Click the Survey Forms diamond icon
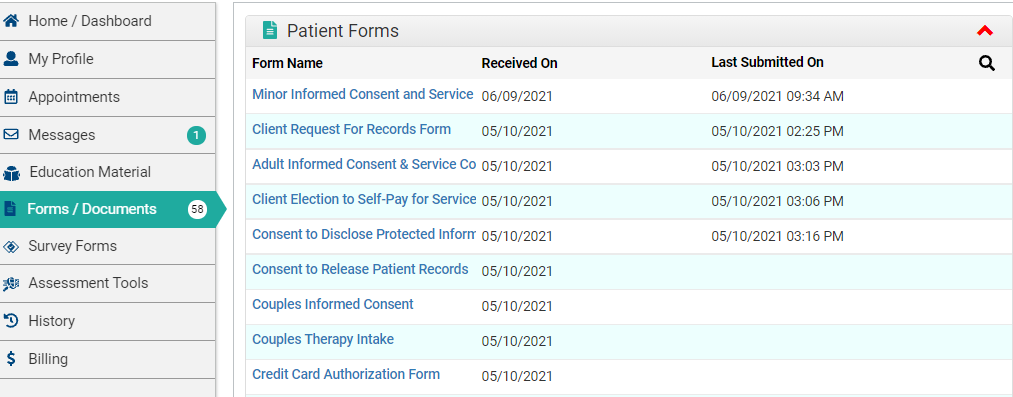Image resolution: width=1013 pixels, height=397 pixels. [x=11, y=246]
